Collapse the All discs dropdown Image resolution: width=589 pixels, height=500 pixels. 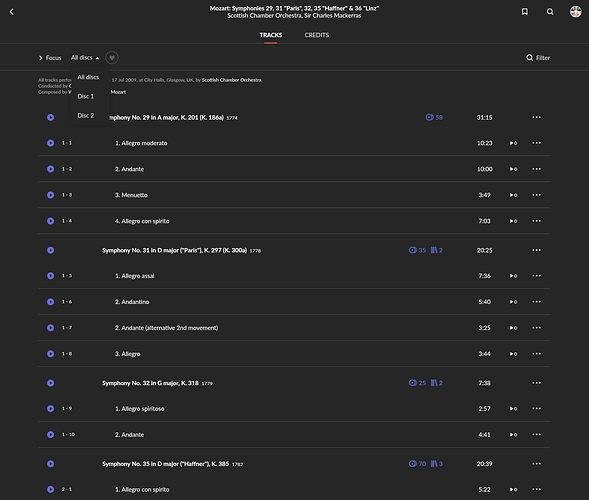point(85,57)
